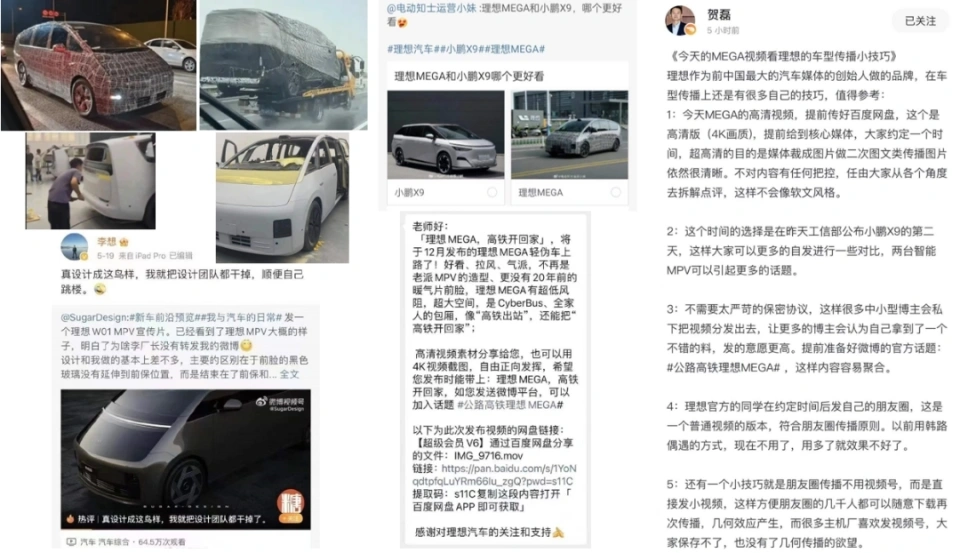Viewport: 960px width, 553px height.
Task: Open the Baidu pan link in message
Action: click(495, 475)
